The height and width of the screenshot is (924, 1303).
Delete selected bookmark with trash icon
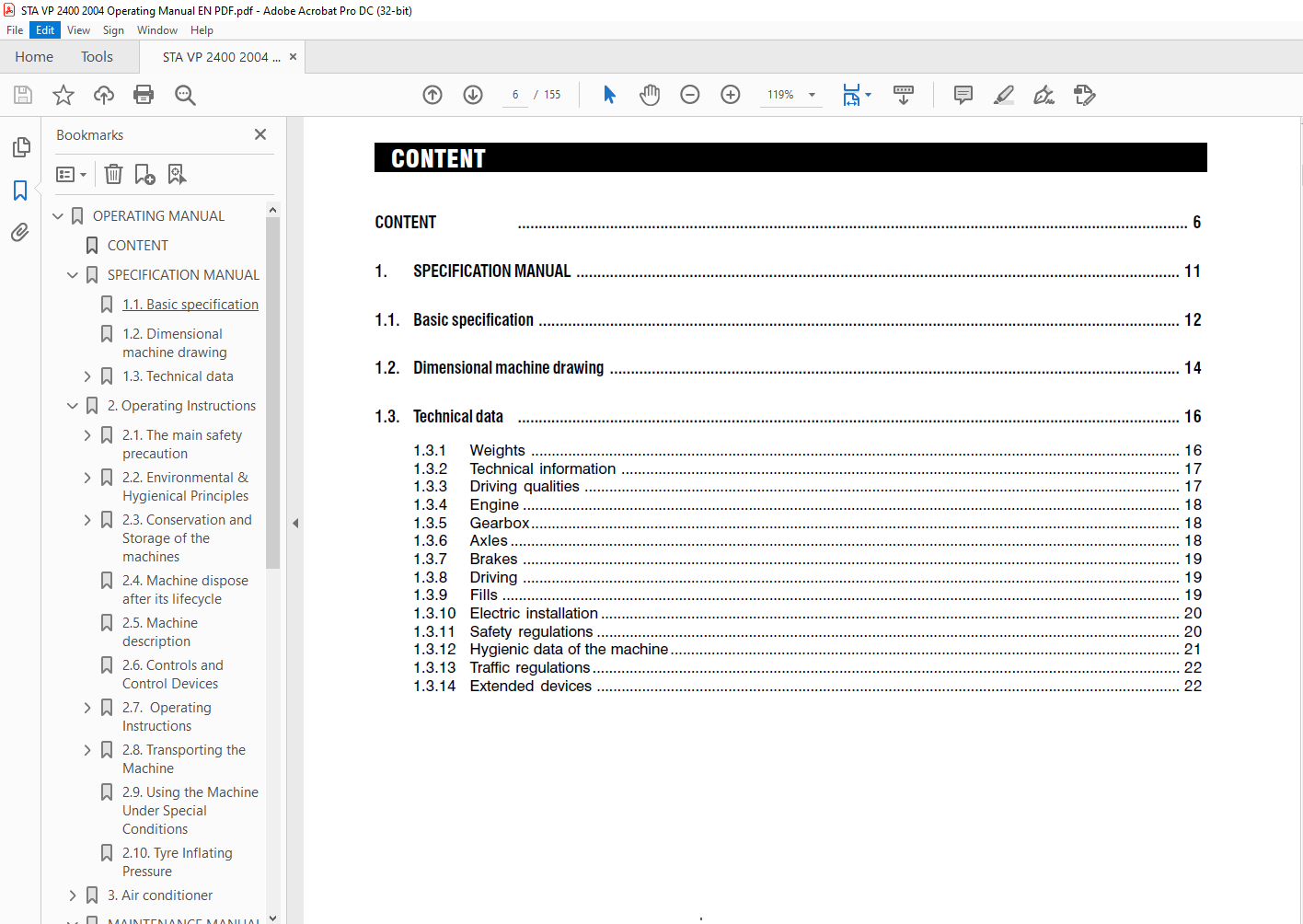pos(113,174)
